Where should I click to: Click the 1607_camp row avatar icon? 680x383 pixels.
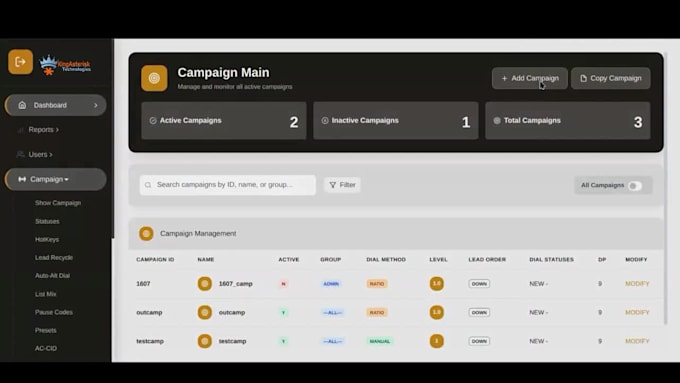(x=205, y=284)
